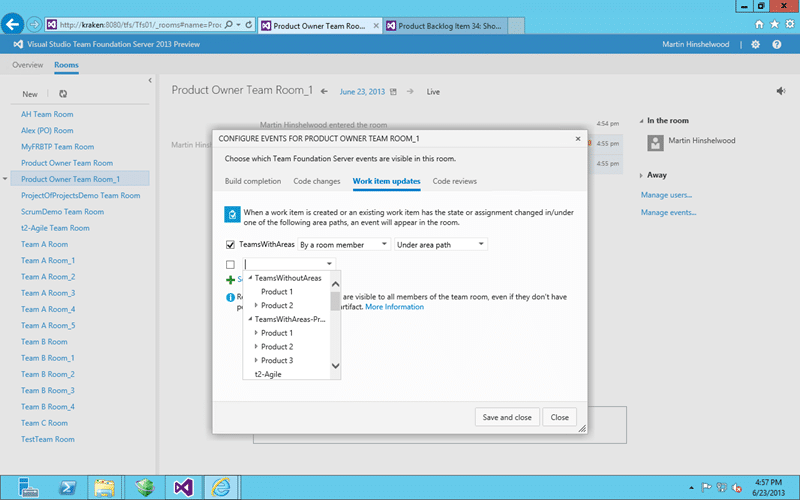Collapse the TeamsWithoutAreas tree node
The width and height of the screenshot is (800, 500).
[x=250, y=278]
